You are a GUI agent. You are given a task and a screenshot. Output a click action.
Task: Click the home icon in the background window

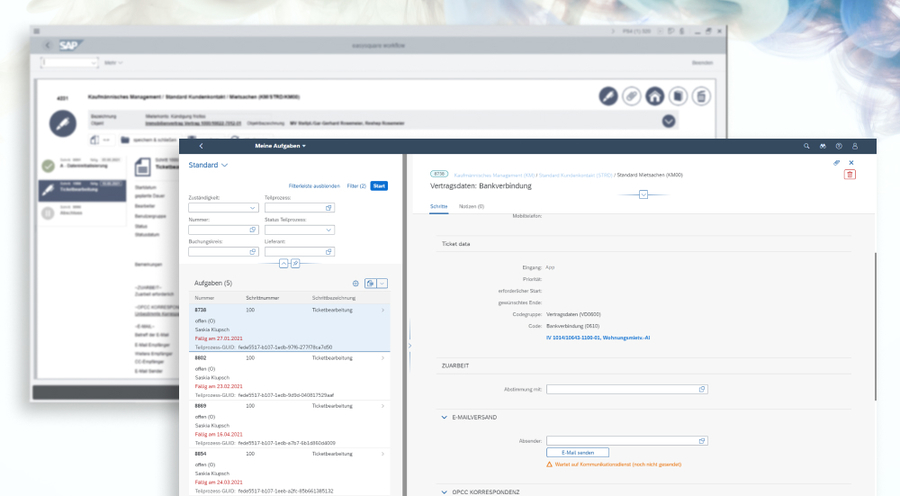tap(654, 96)
